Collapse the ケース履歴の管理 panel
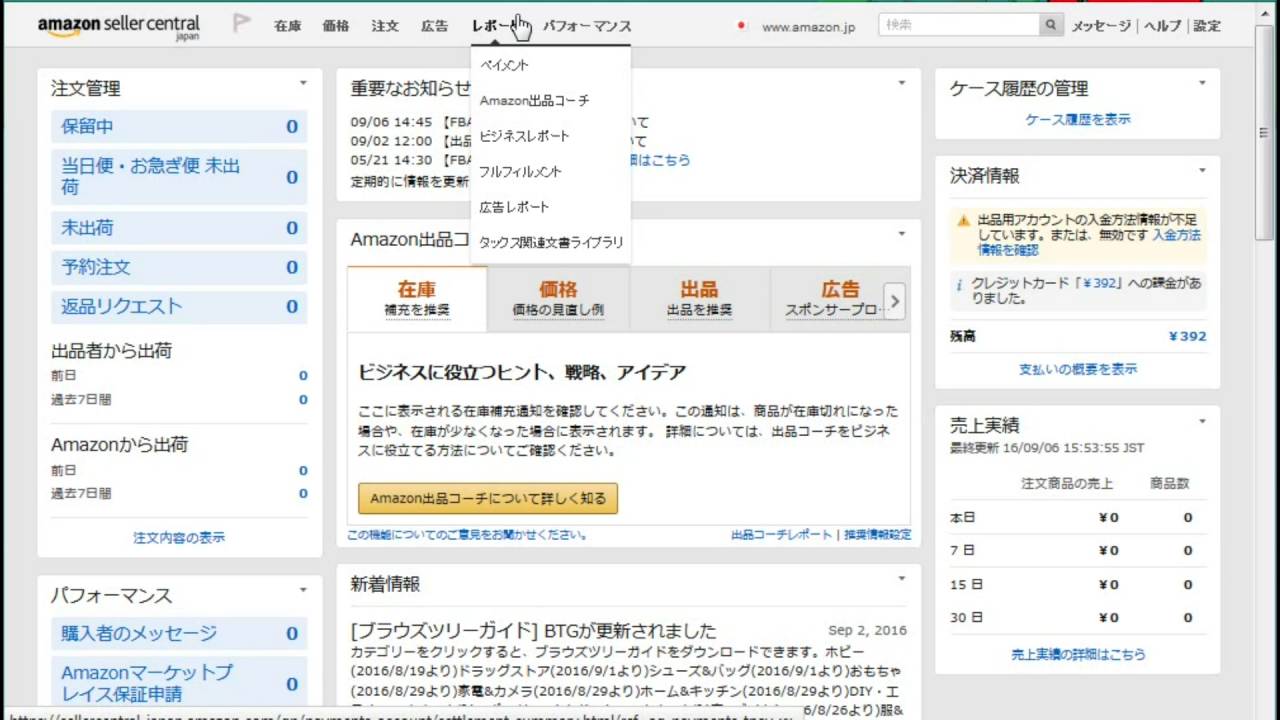The image size is (1280, 720). click(1201, 84)
